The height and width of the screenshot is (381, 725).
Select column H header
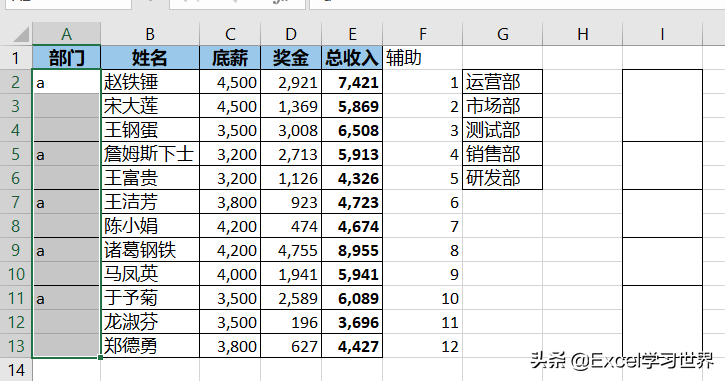pos(583,34)
